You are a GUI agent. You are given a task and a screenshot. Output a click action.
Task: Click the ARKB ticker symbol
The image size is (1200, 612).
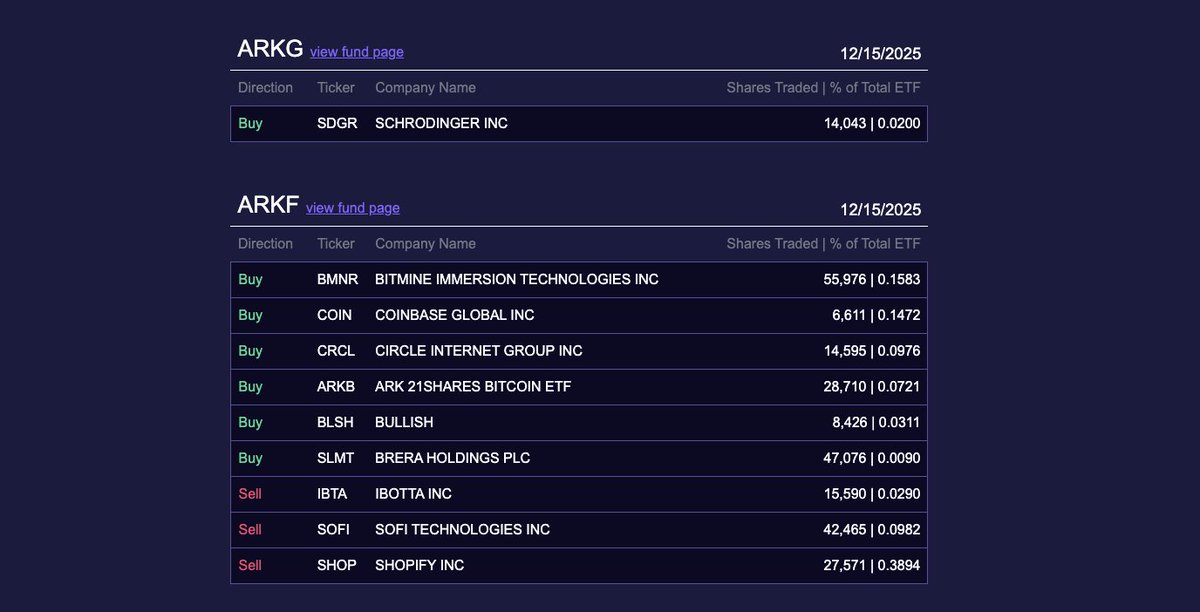[x=336, y=386]
